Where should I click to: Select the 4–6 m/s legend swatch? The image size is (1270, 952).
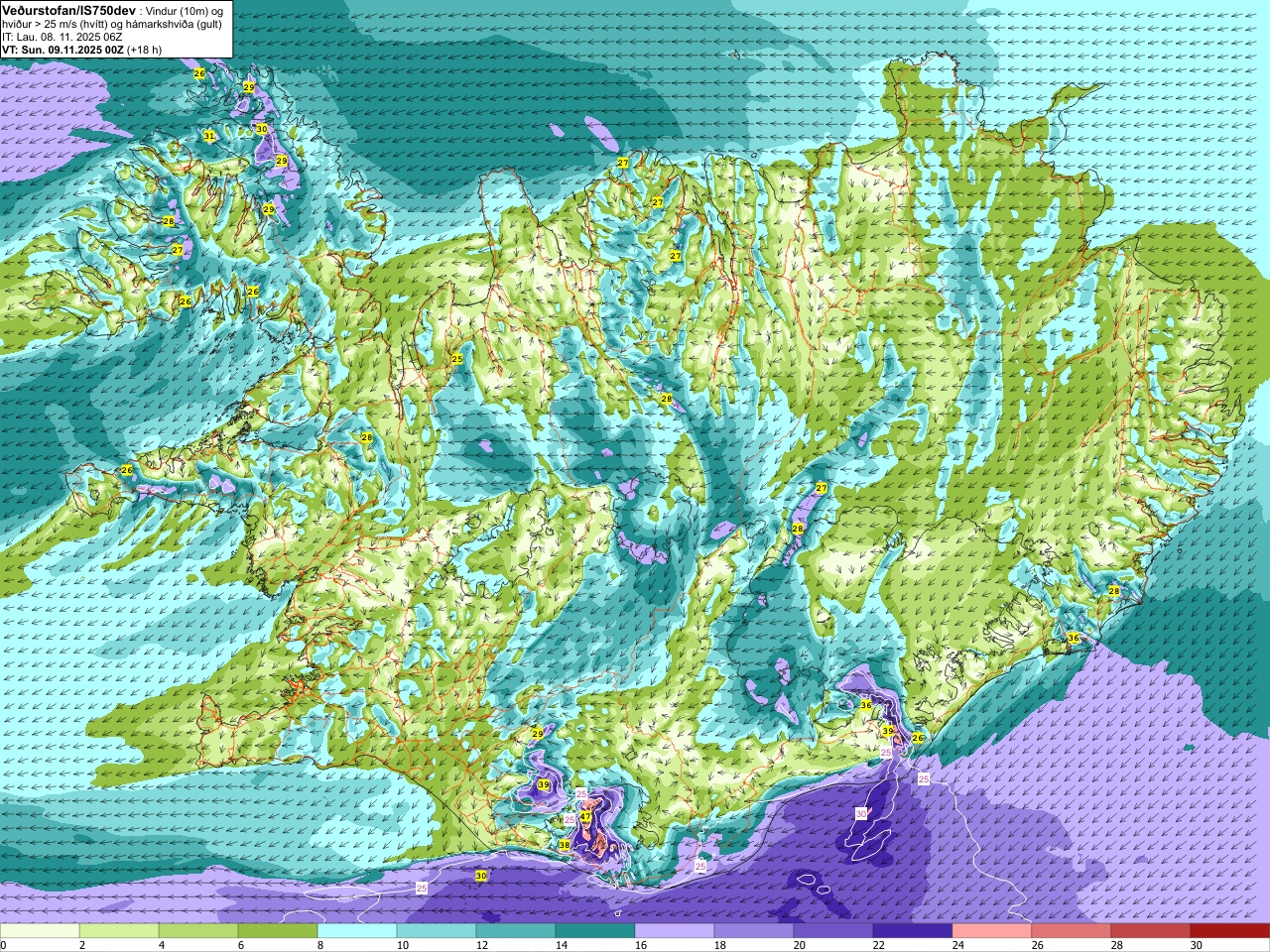(x=198, y=931)
